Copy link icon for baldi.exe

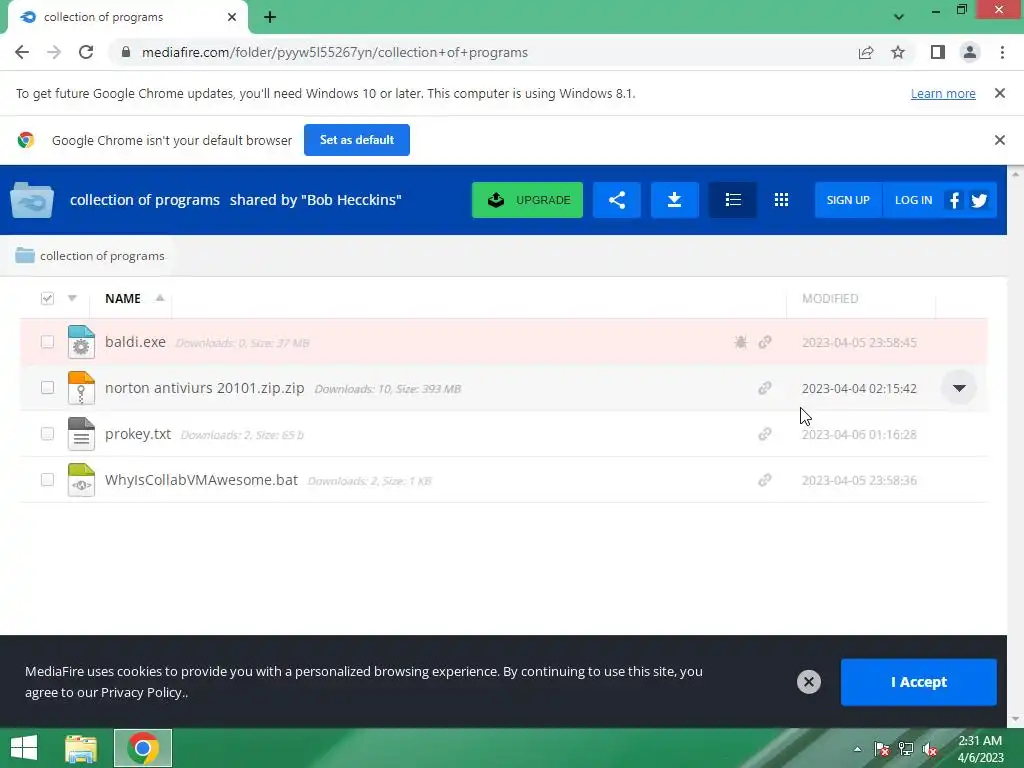[x=765, y=342]
